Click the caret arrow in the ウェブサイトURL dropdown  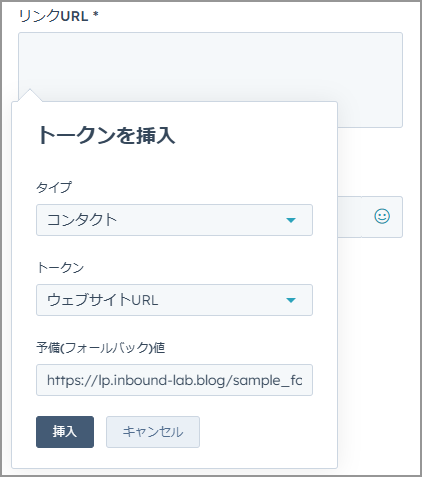coord(291,300)
